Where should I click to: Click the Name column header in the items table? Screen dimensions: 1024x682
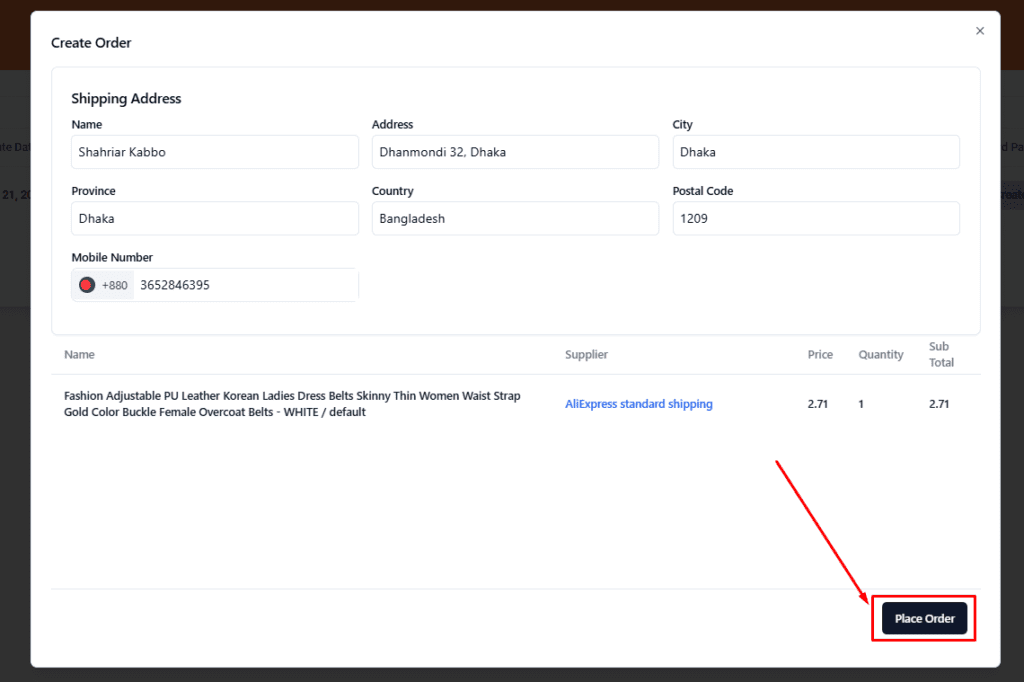coord(79,354)
